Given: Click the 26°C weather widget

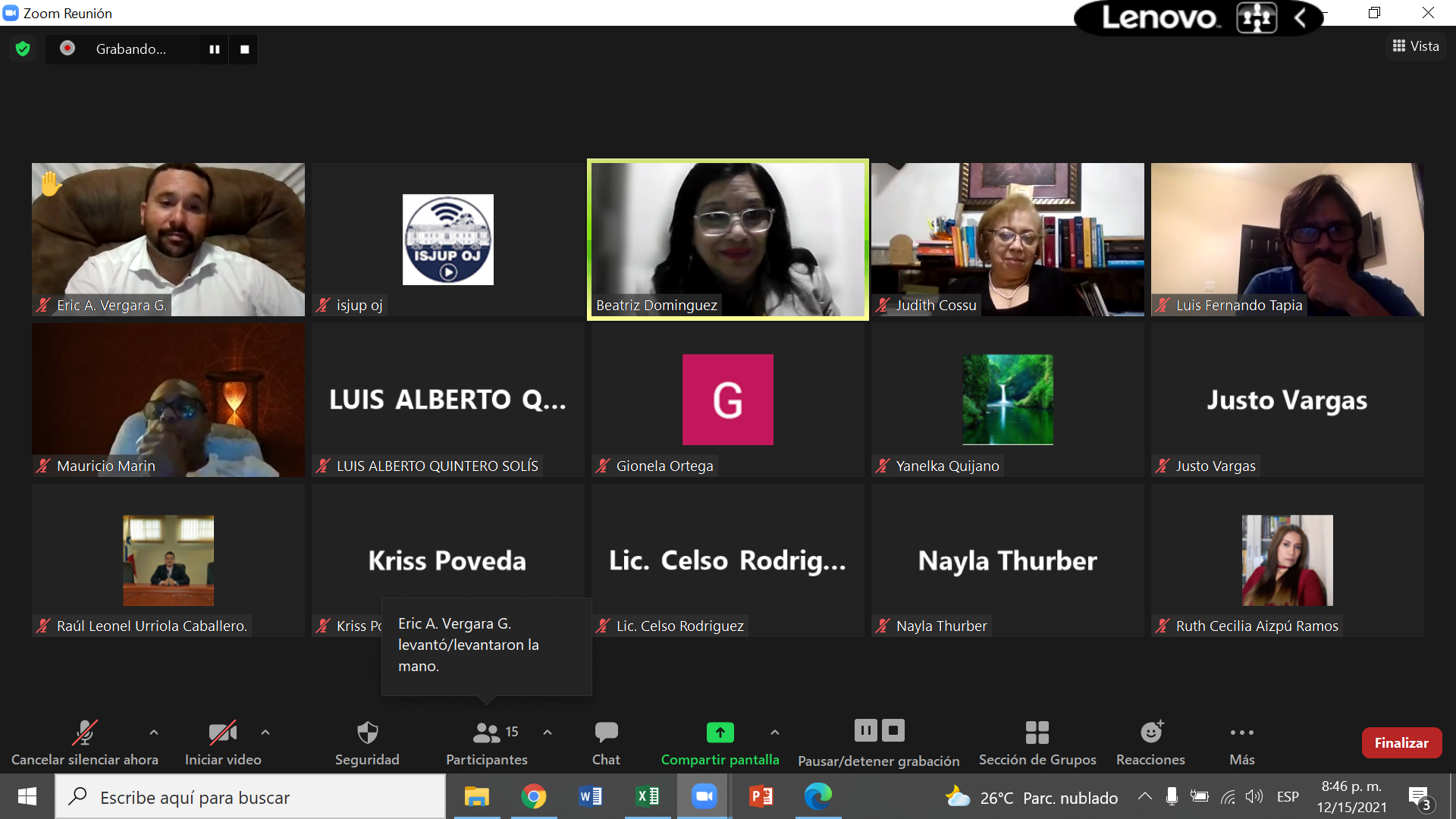Looking at the screenshot, I should [1032, 798].
